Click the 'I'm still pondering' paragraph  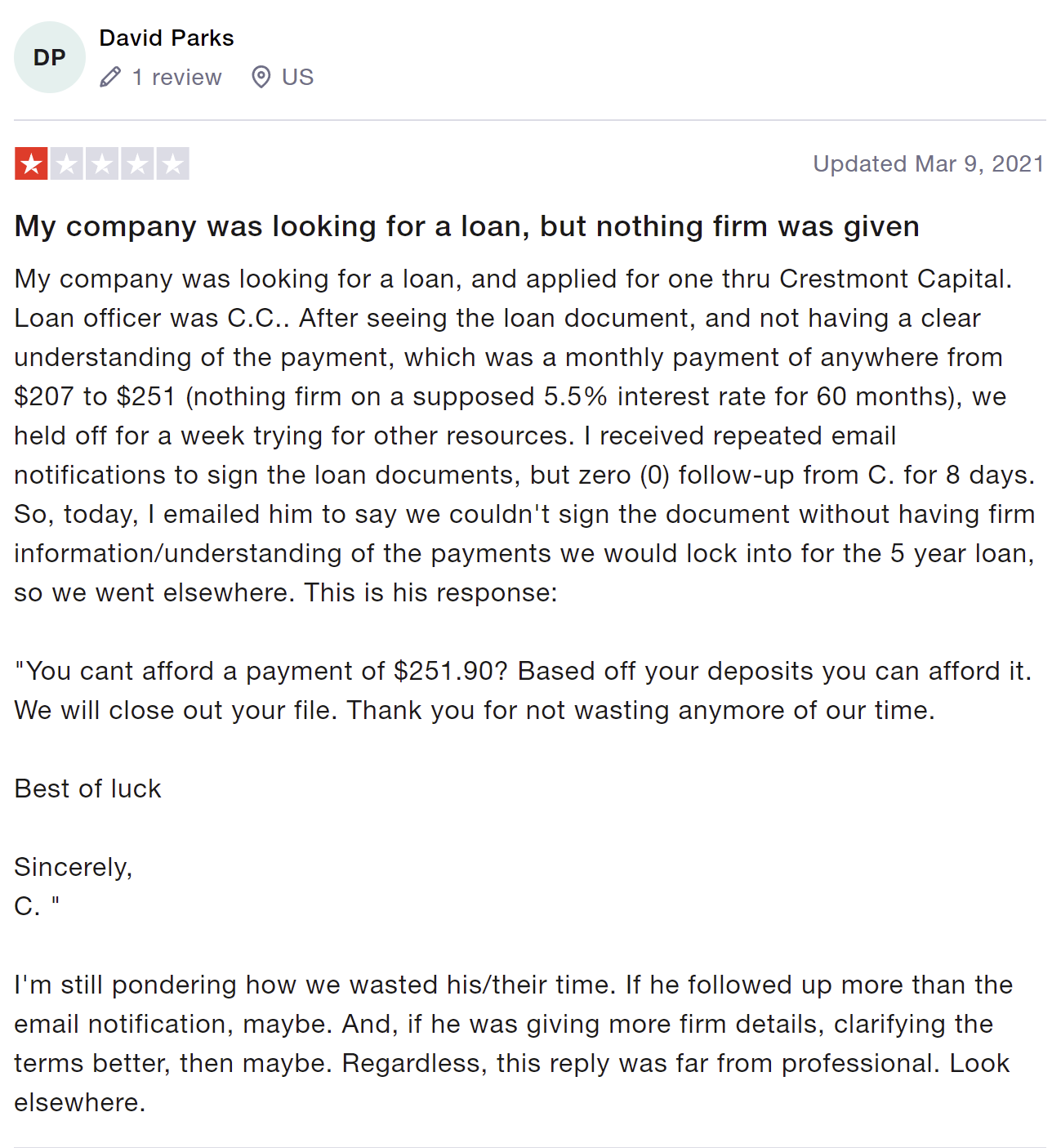point(514,1043)
